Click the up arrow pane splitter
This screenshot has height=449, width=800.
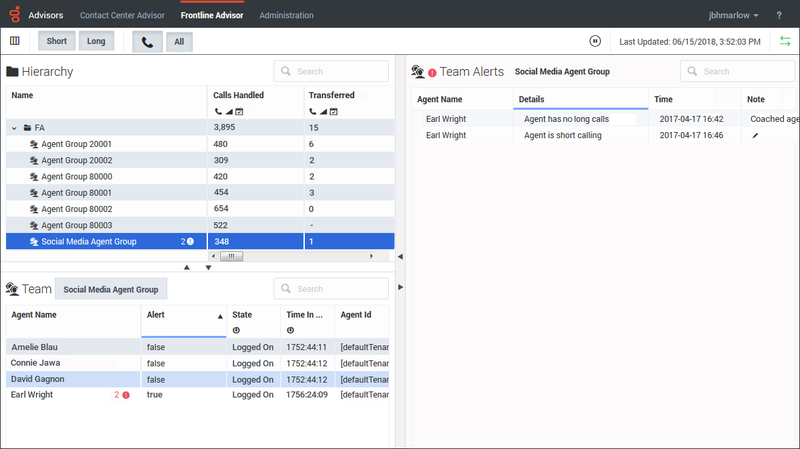click(187, 267)
